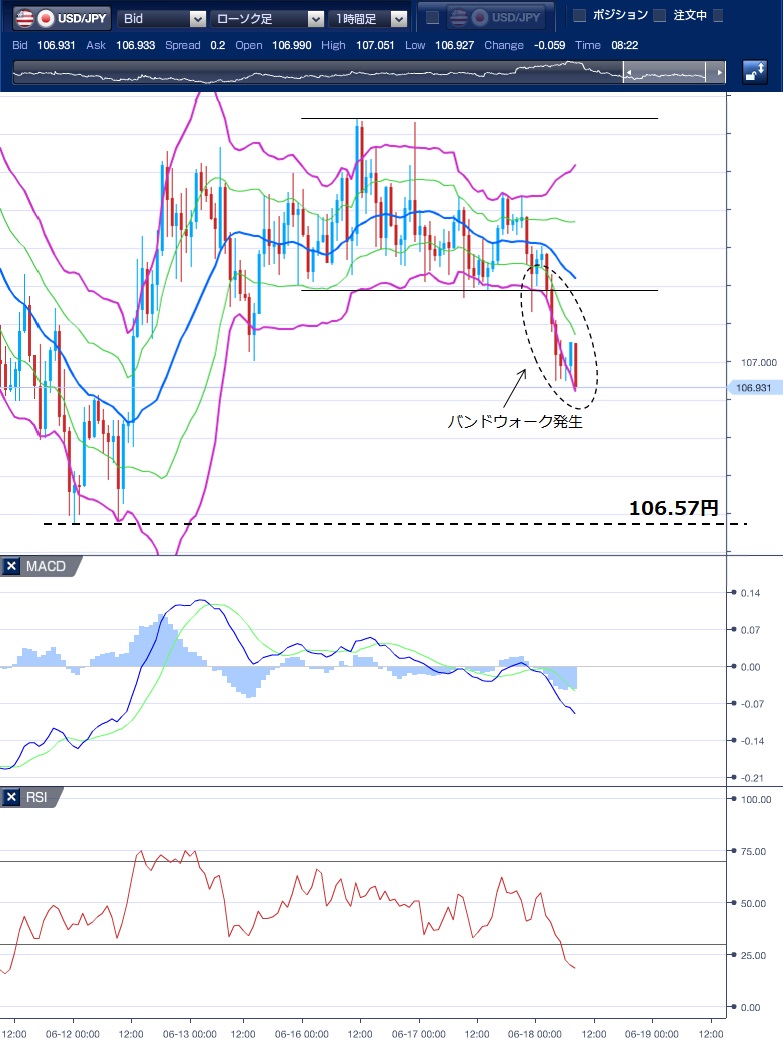
Task: Click the 106.57円 support line label
Action: [x=673, y=509]
